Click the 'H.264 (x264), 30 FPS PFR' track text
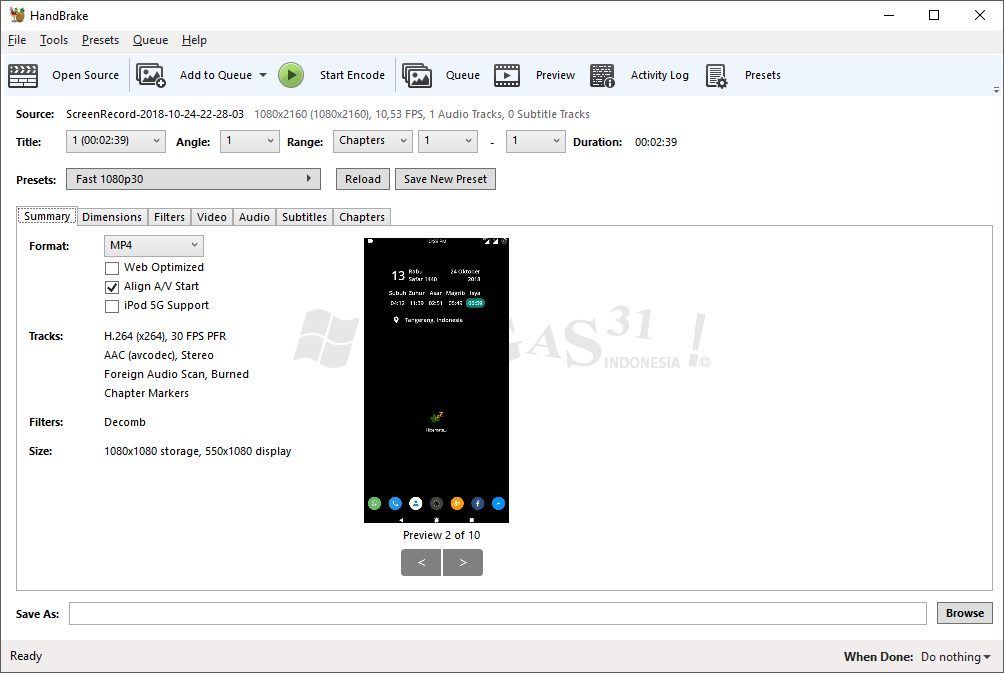1004x673 pixels. point(165,336)
